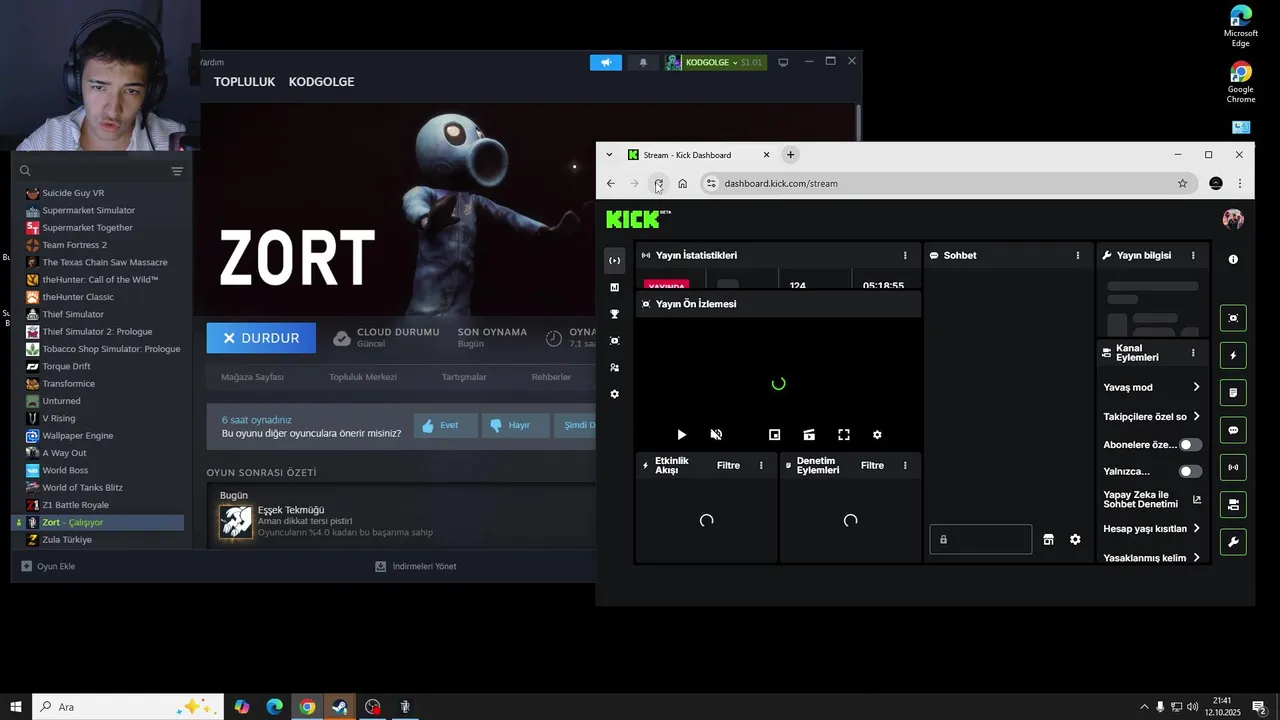Toggle the Abonelere özel switch
This screenshot has width=1280, height=720.
[1190, 445]
